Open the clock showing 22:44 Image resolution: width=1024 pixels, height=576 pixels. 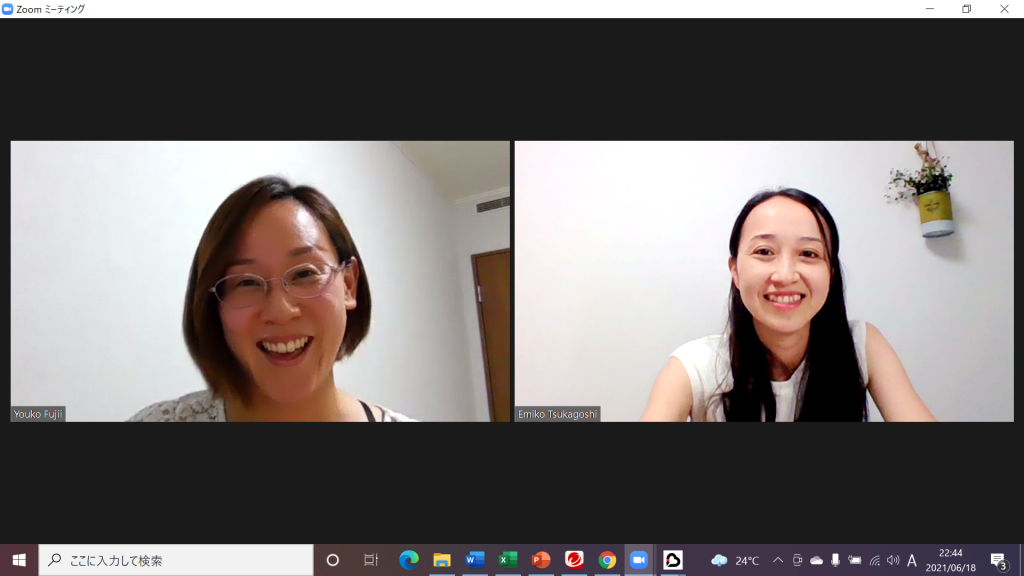click(950, 560)
